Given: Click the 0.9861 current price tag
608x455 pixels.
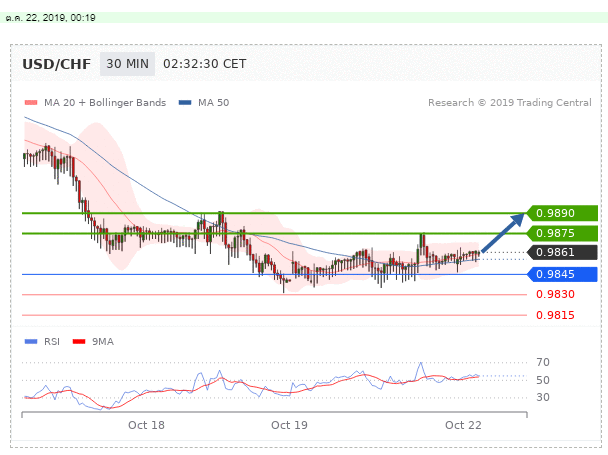Looking at the screenshot, I should click(x=562, y=252).
